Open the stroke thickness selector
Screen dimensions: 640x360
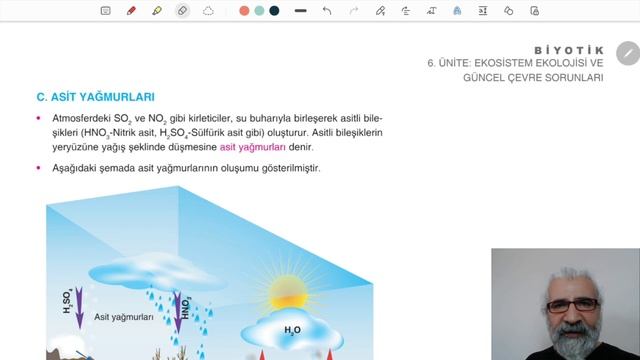(x=300, y=11)
